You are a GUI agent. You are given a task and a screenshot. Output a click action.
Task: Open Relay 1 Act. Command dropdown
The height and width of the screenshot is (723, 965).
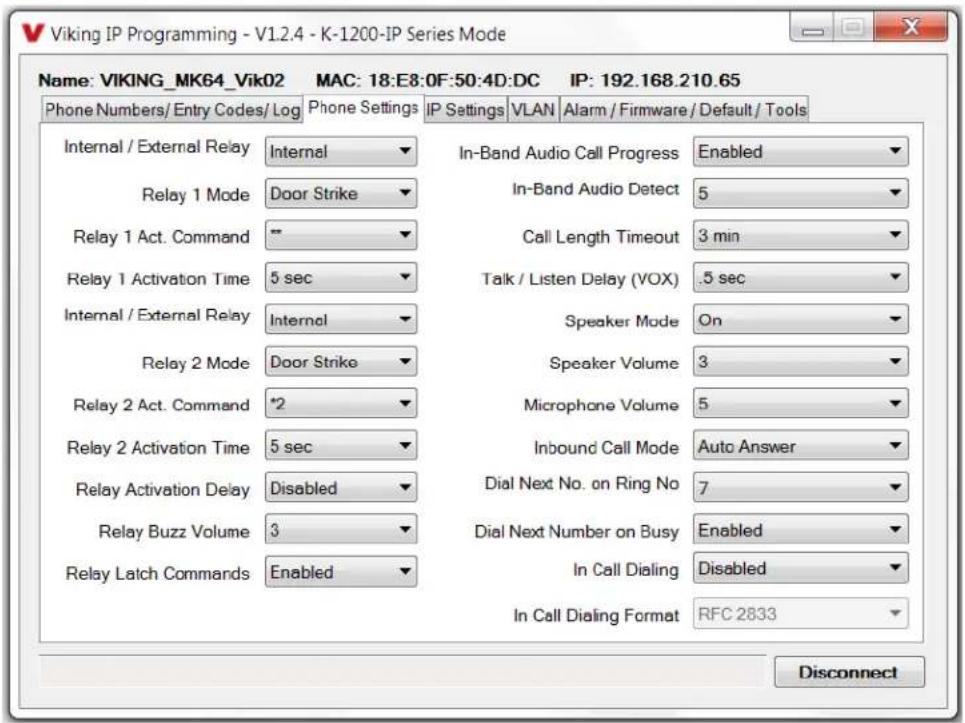pos(341,236)
